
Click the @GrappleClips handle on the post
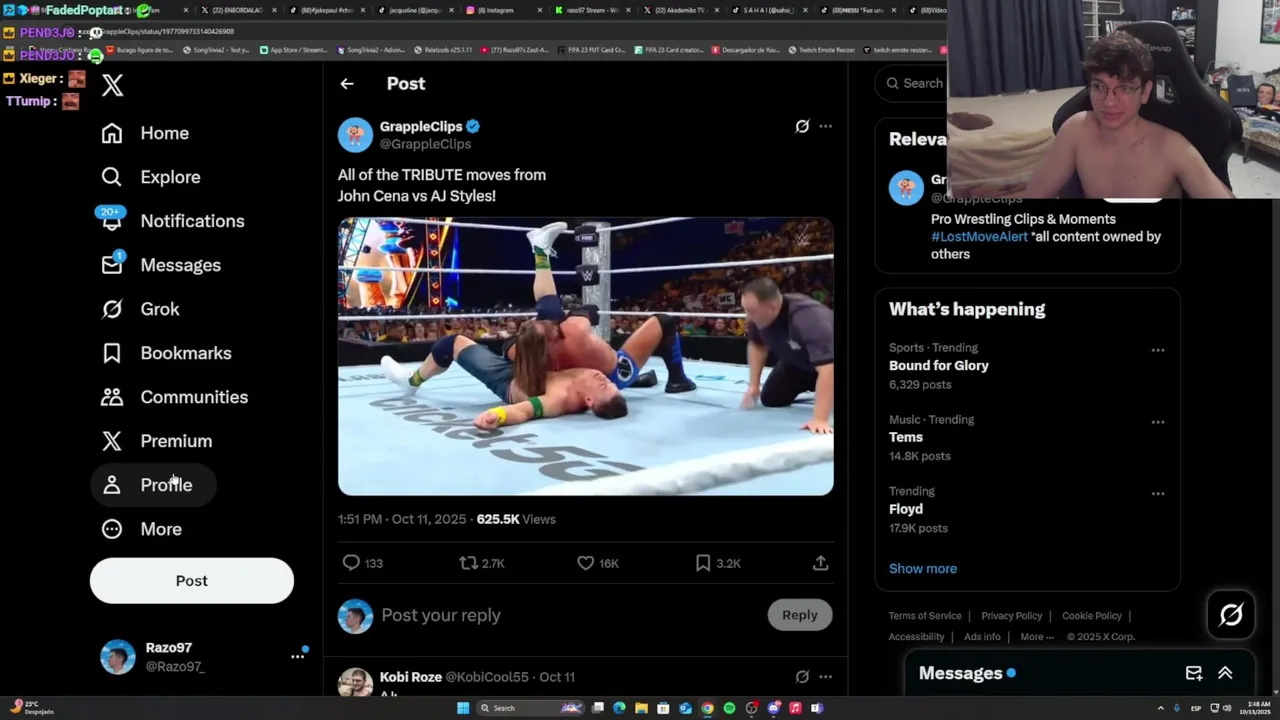pos(425,144)
